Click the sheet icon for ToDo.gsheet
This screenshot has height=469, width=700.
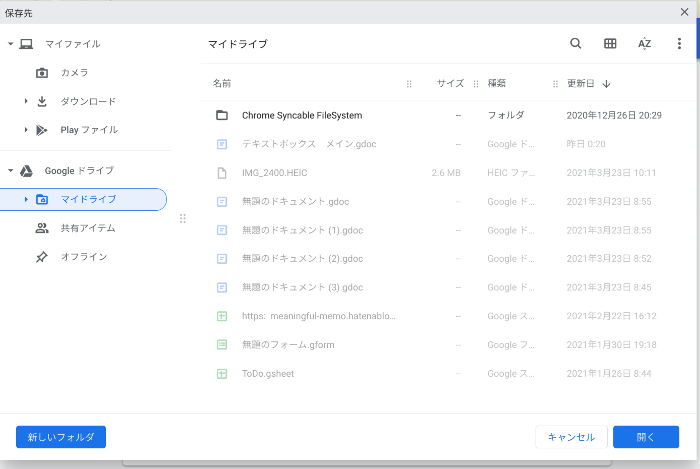222,374
